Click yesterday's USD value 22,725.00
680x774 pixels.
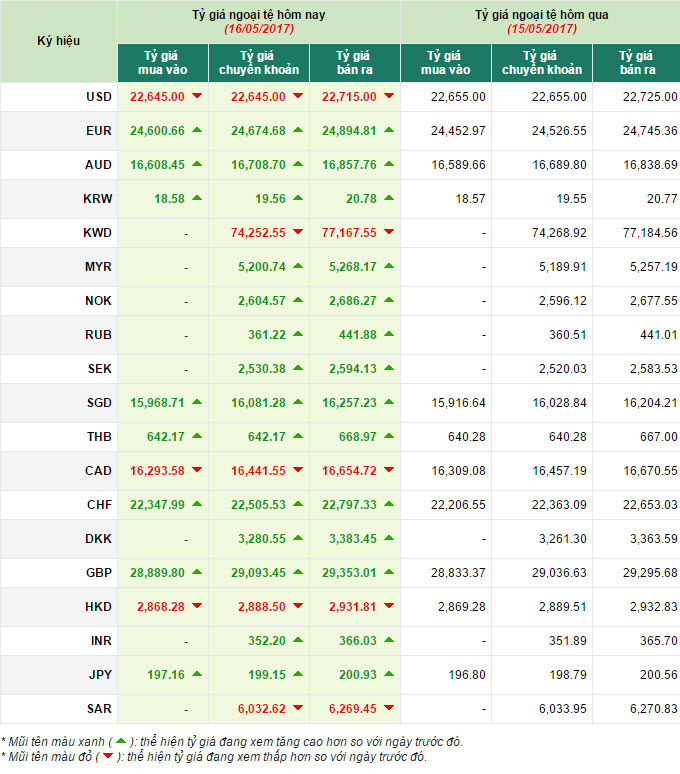click(650, 97)
